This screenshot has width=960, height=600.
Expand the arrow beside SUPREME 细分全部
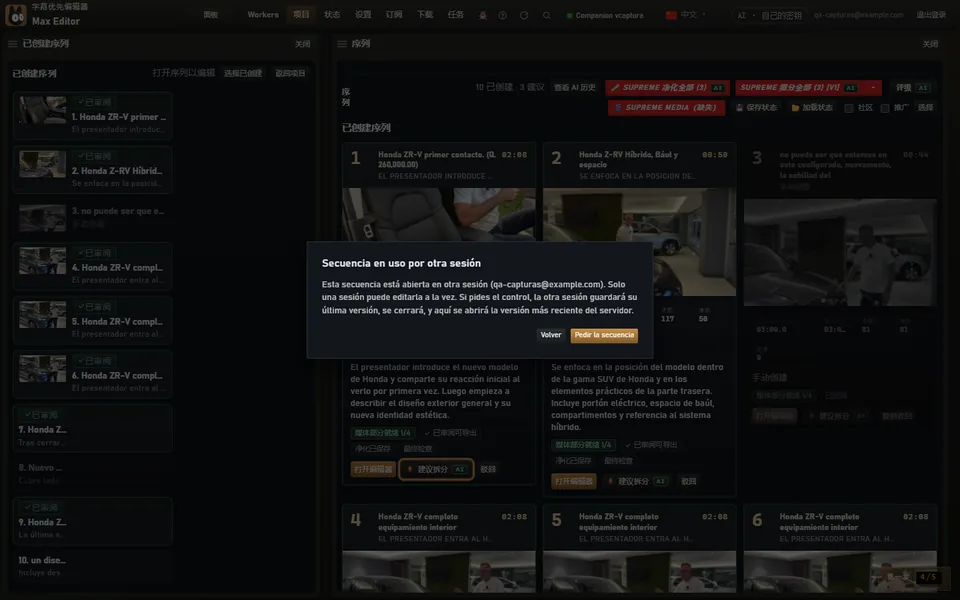click(x=873, y=88)
